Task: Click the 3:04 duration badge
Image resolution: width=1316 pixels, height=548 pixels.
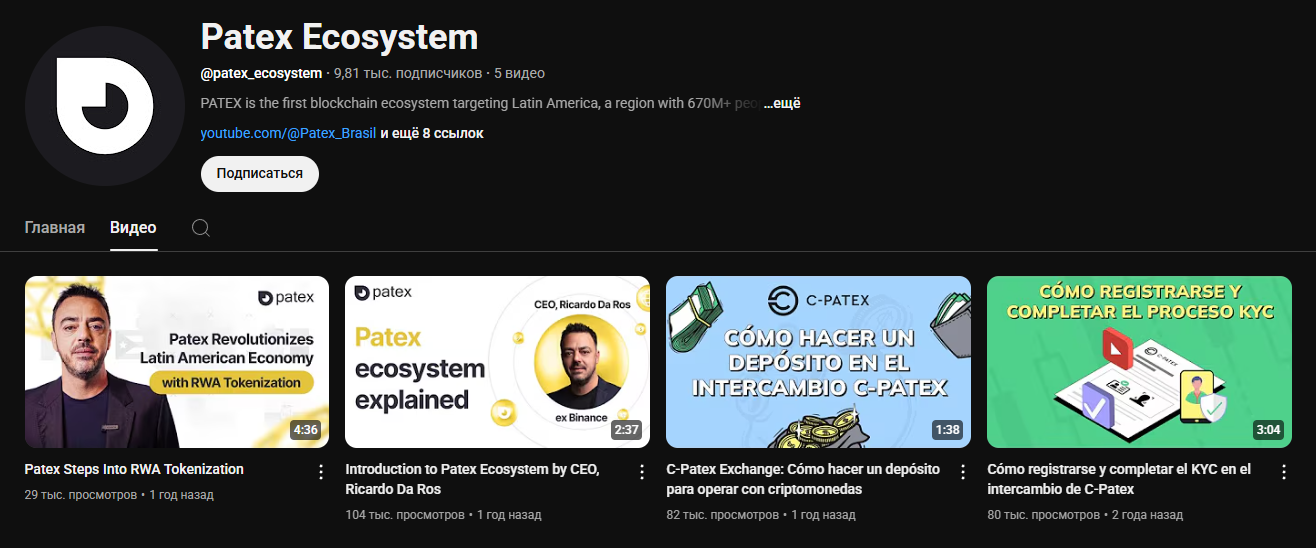Action: [x=1268, y=430]
